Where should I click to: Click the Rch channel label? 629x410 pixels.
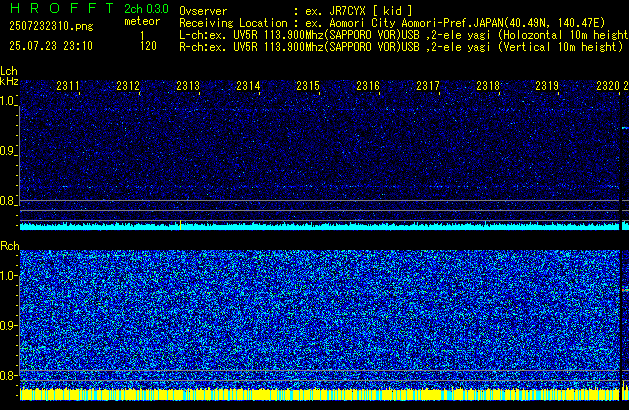pos(10,246)
